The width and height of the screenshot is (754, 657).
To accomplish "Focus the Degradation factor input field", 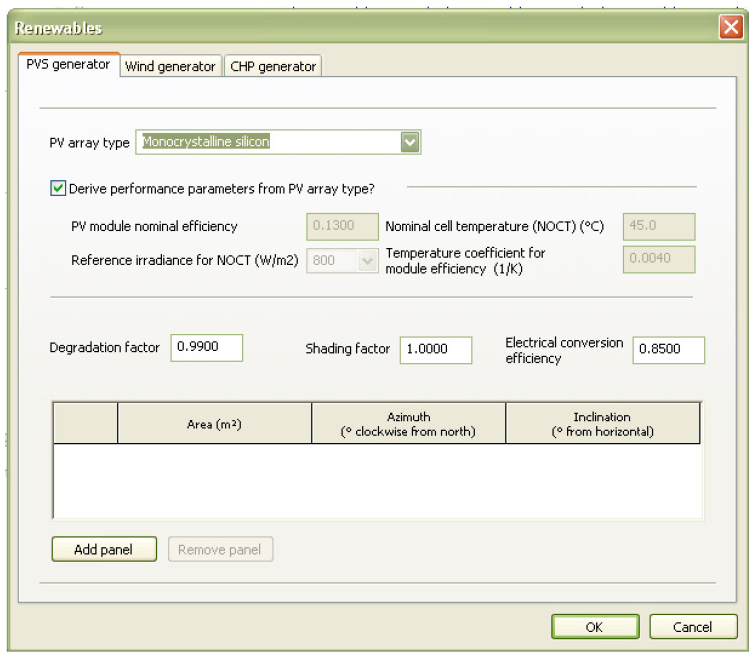I will [x=207, y=347].
